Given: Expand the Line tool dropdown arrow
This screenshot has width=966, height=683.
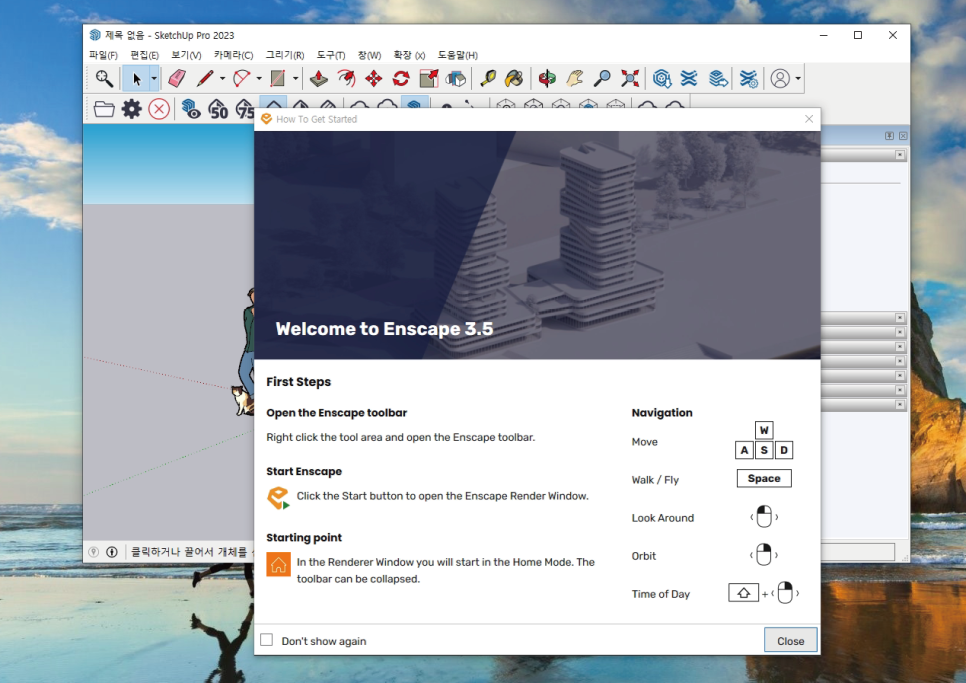Looking at the screenshot, I should point(222,79).
